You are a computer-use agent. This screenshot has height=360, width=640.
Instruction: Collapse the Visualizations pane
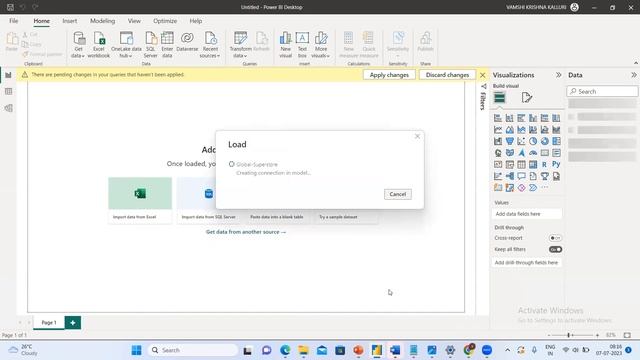558,75
